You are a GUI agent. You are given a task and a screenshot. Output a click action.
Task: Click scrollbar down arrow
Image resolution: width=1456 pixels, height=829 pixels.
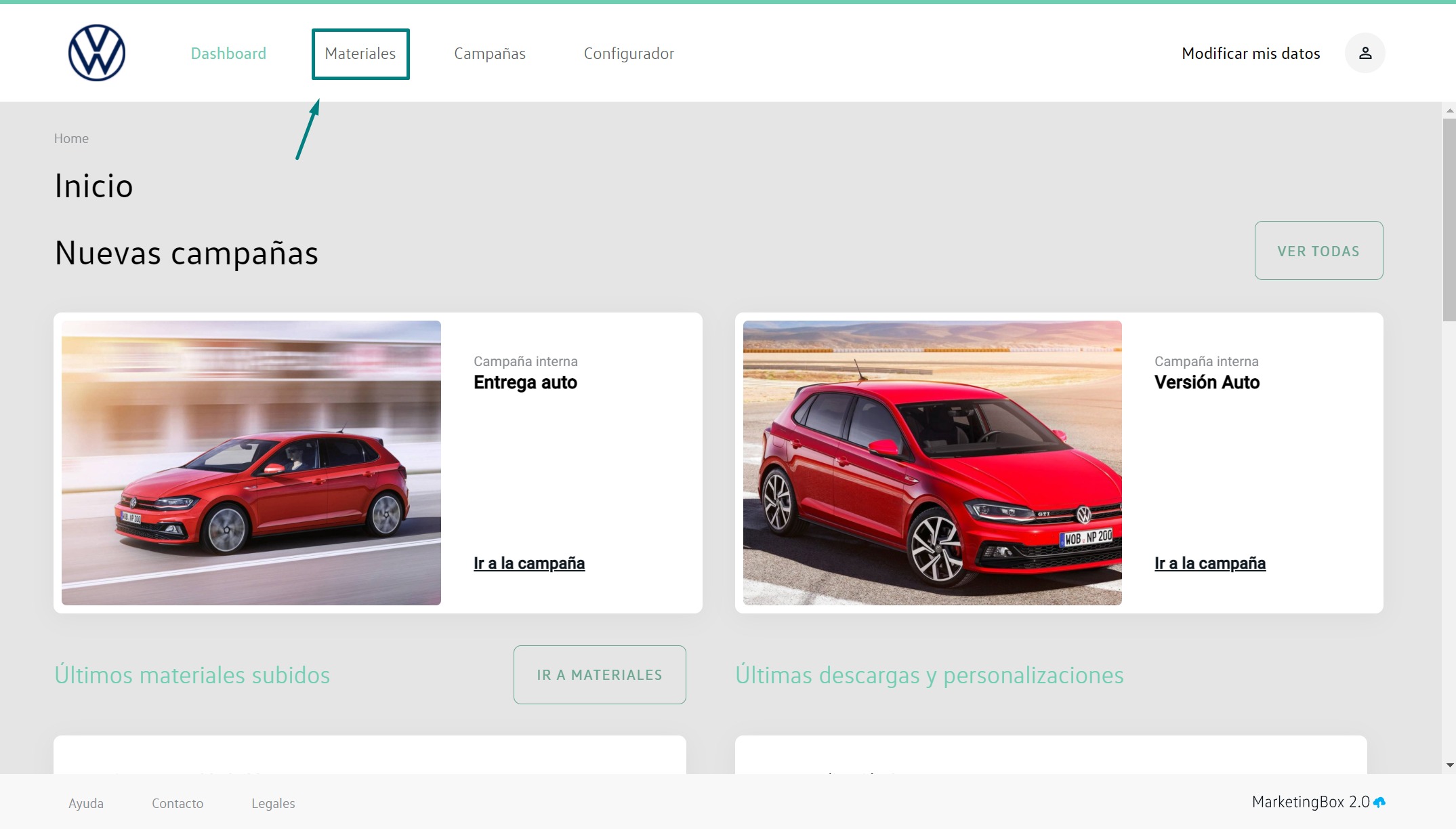[1449, 765]
